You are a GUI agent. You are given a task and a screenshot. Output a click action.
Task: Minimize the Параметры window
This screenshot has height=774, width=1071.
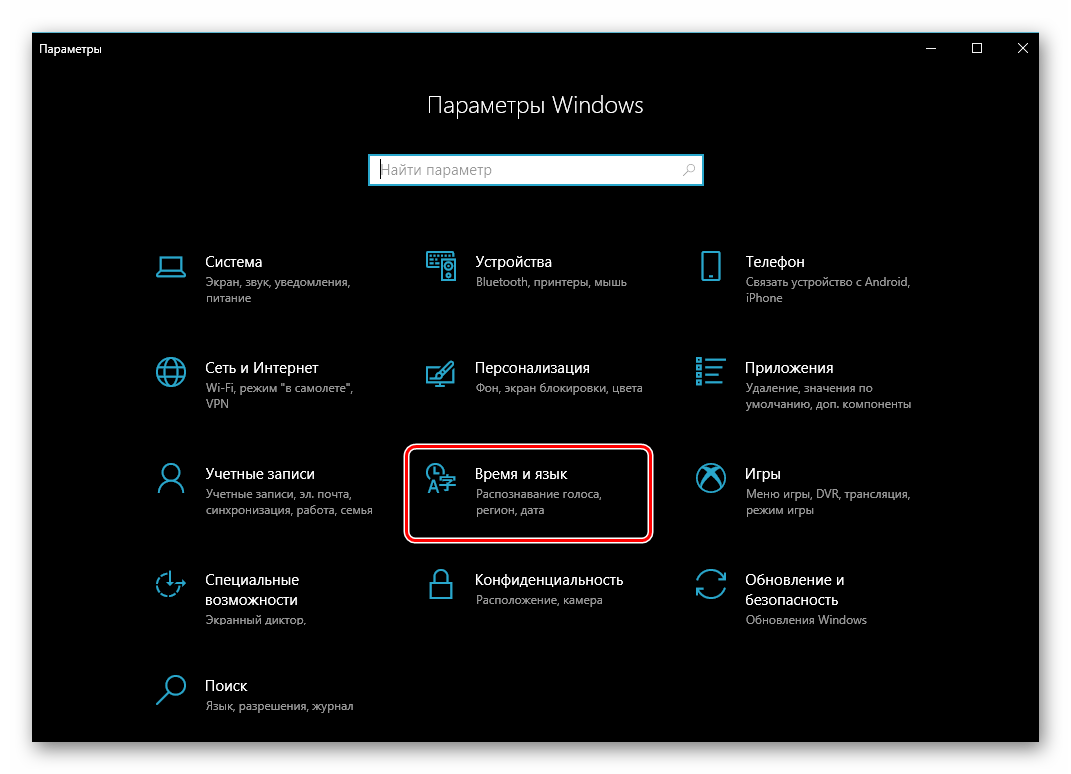coord(931,48)
